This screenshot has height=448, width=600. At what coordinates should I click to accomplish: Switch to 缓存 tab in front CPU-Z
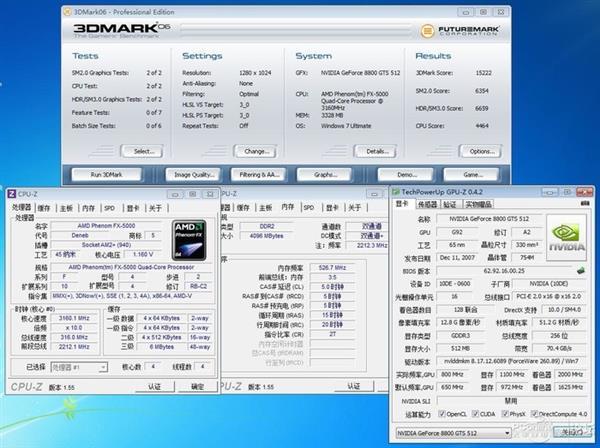tap(44, 208)
